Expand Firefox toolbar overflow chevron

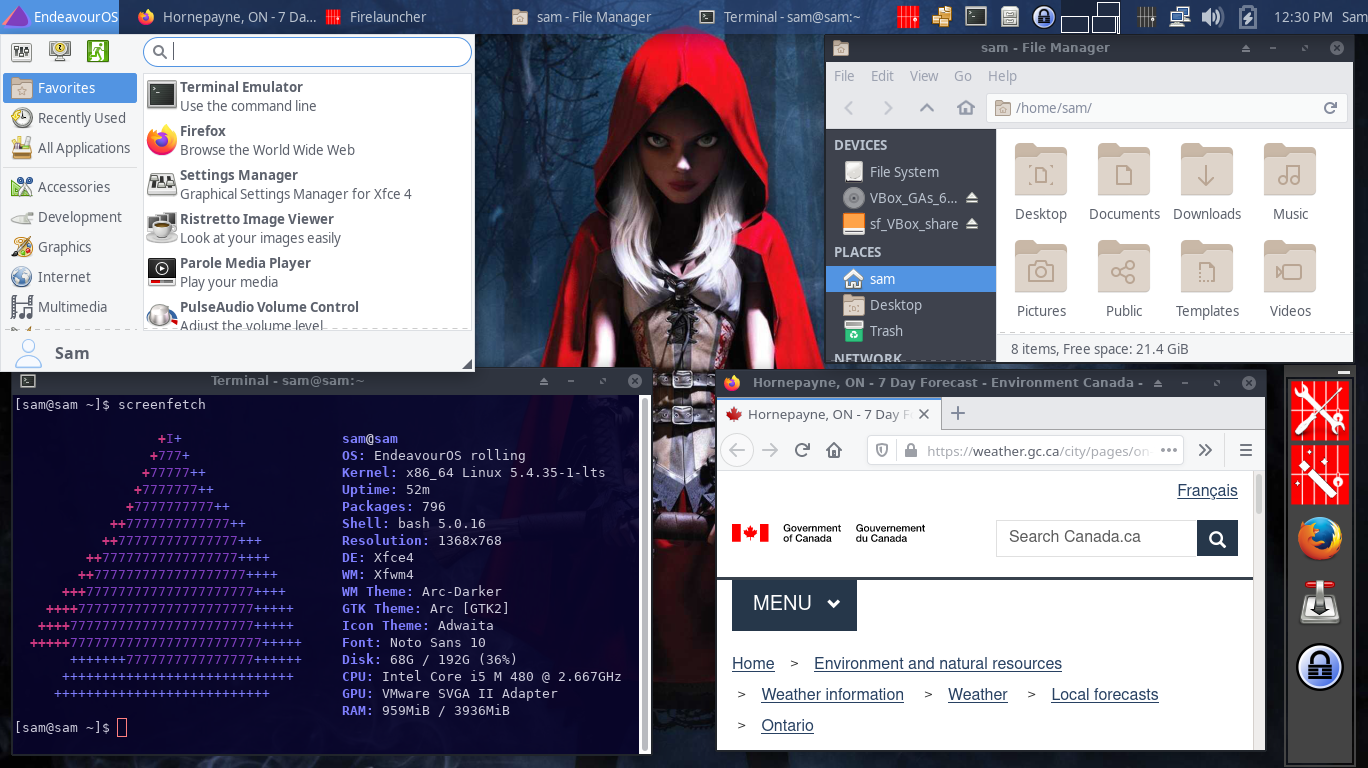point(1205,450)
